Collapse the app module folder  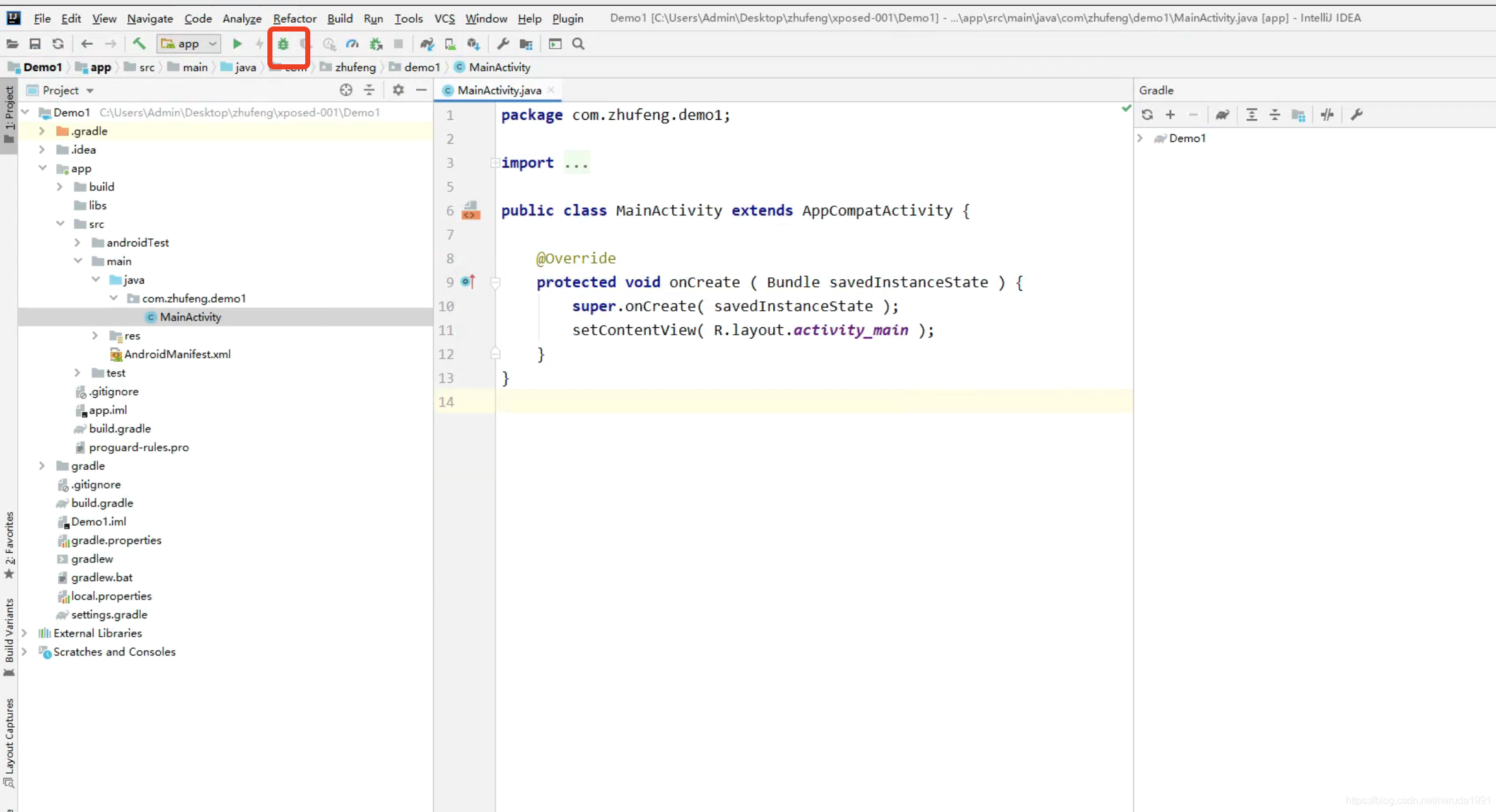42,168
